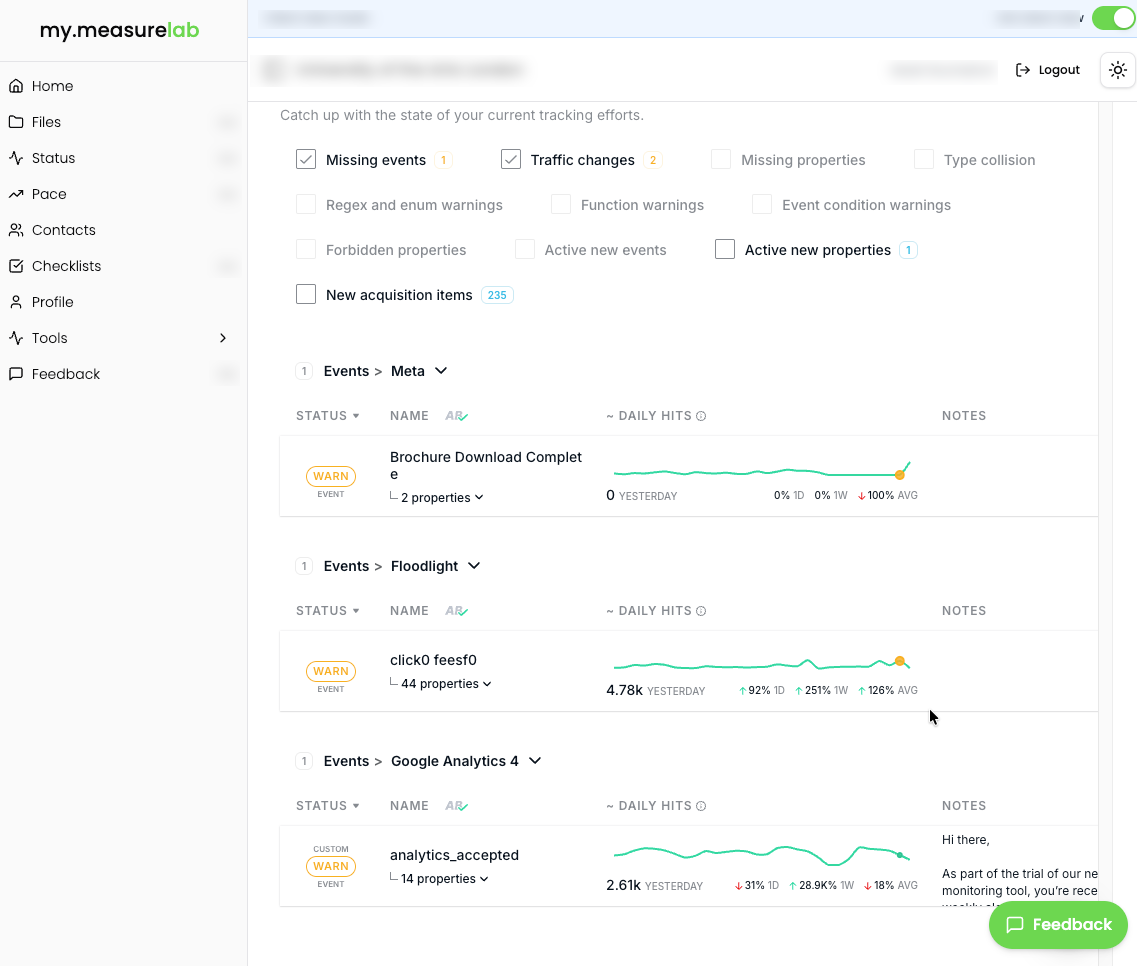This screenshot has width=1137, height=966.
Task: Open Contacts using the sidebar icon
Action: [17, 230]
